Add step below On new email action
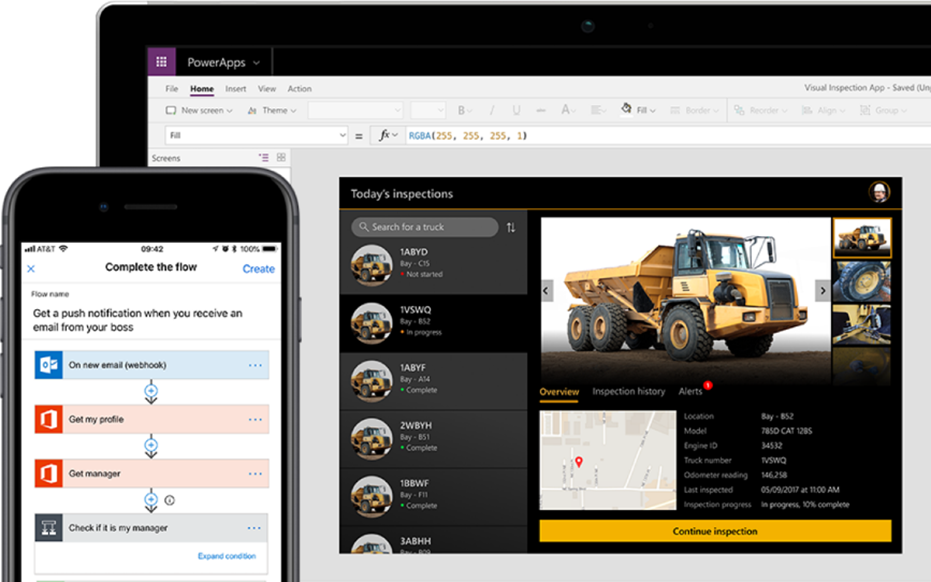The width and height of the screenshot is (931, 582). (151, 391)
